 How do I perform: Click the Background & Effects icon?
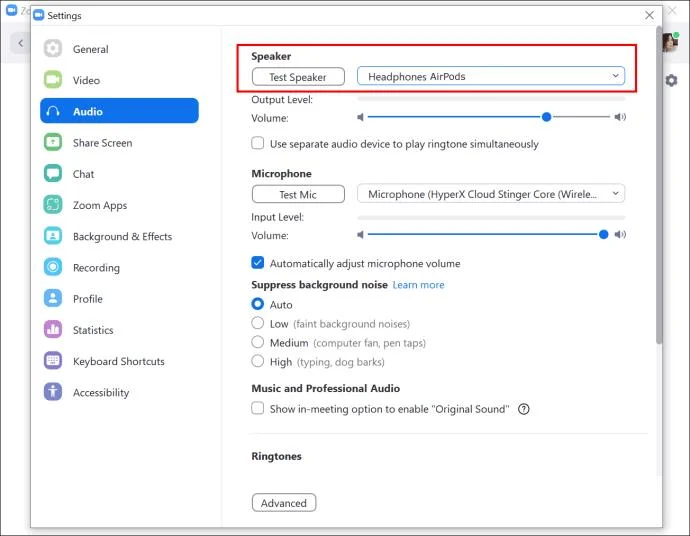point(53,236)
